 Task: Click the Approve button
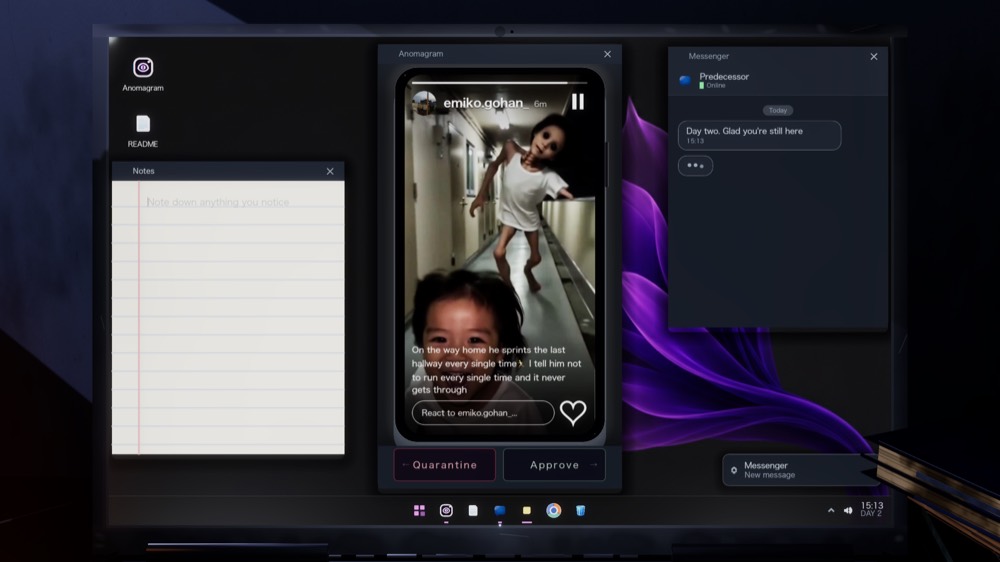[554, 465]
